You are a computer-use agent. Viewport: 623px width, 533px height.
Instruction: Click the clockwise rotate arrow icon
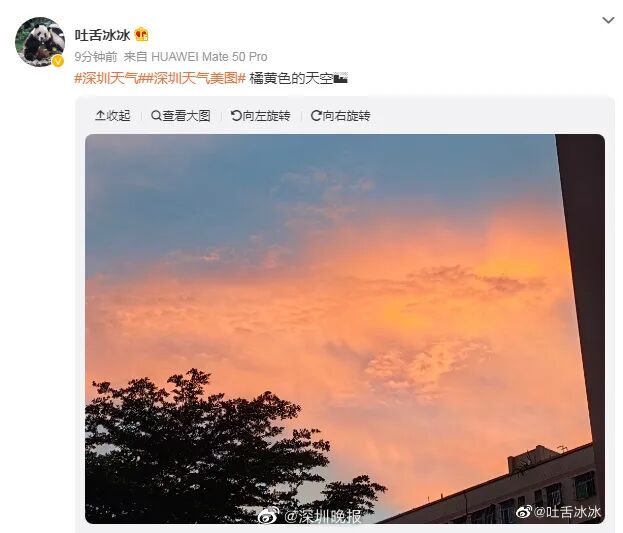click(x=316, y=116)
